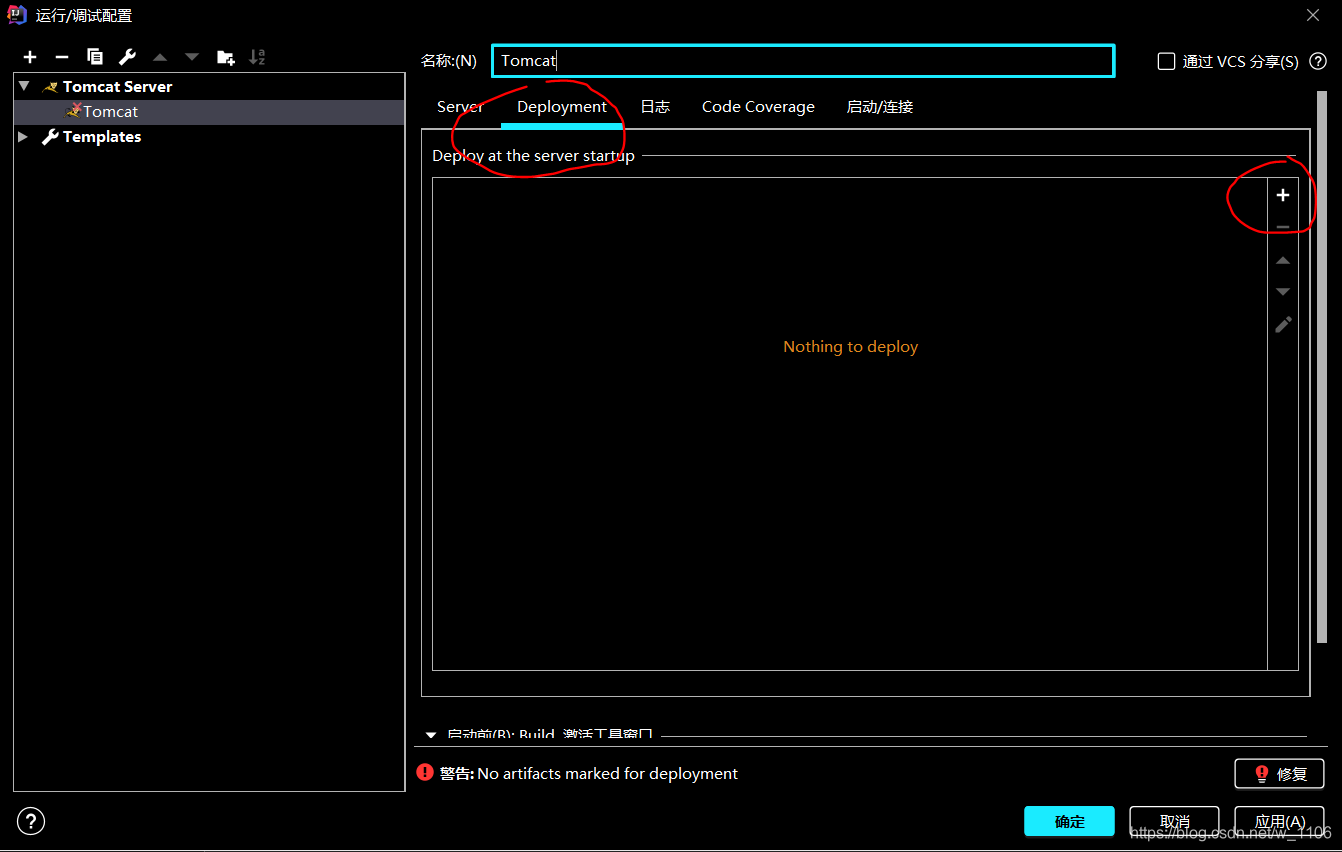Focus the 名称 name input field
The height and width of the screenshot is (852, 1342).
(803, 61)
